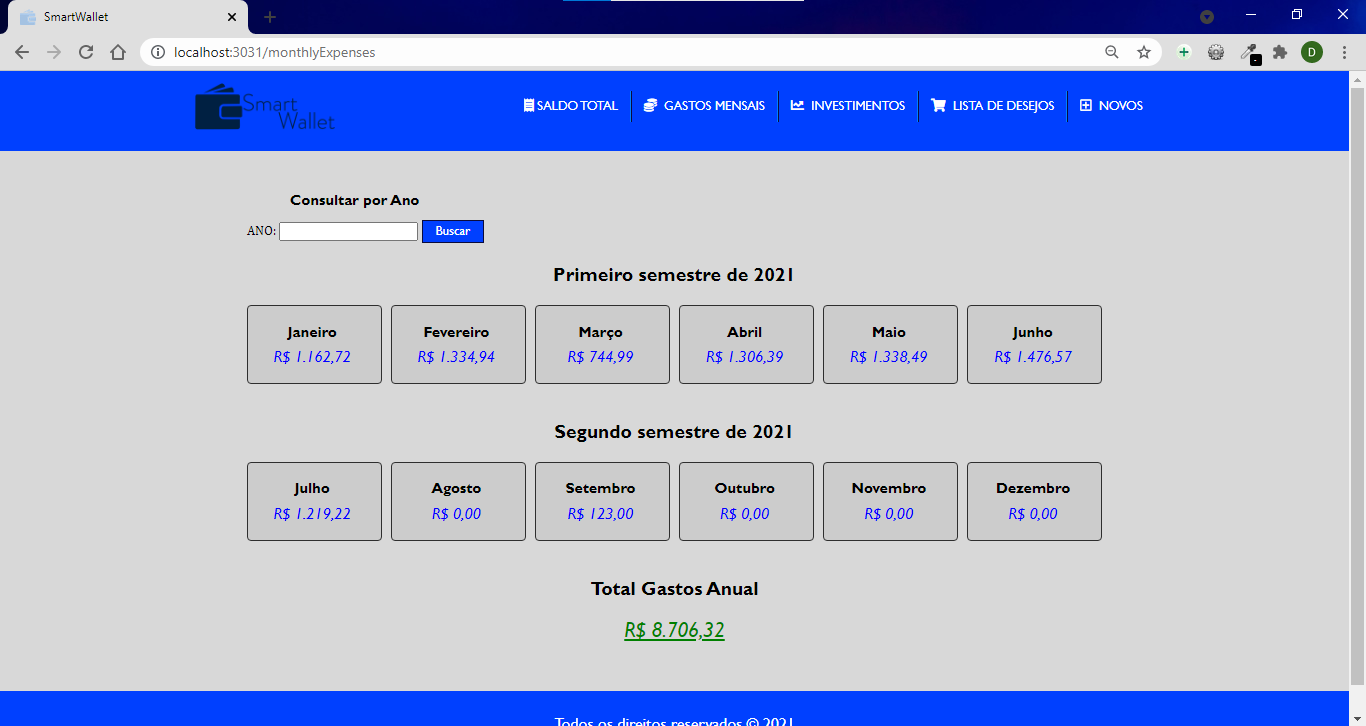Viewport: 1366px width, 726px height.
Task: Open the Chrome three-dot menu
Action: click(x=1344, y=52)
